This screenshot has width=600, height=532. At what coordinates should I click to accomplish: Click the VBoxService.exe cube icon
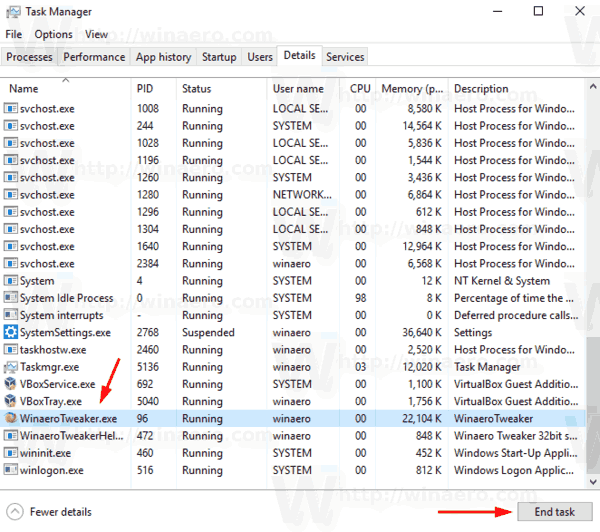click(10, 383)
